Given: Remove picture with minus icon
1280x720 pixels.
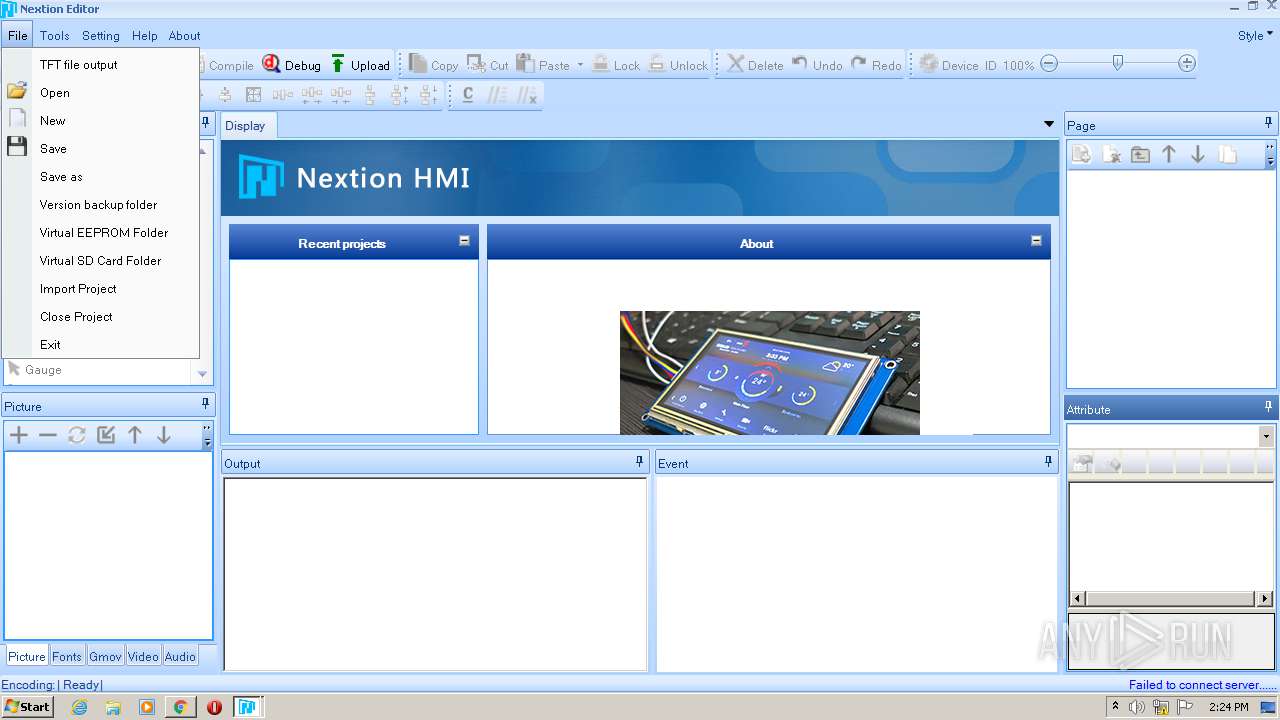Looking at the screenshot, I should (x=48, y=435).
